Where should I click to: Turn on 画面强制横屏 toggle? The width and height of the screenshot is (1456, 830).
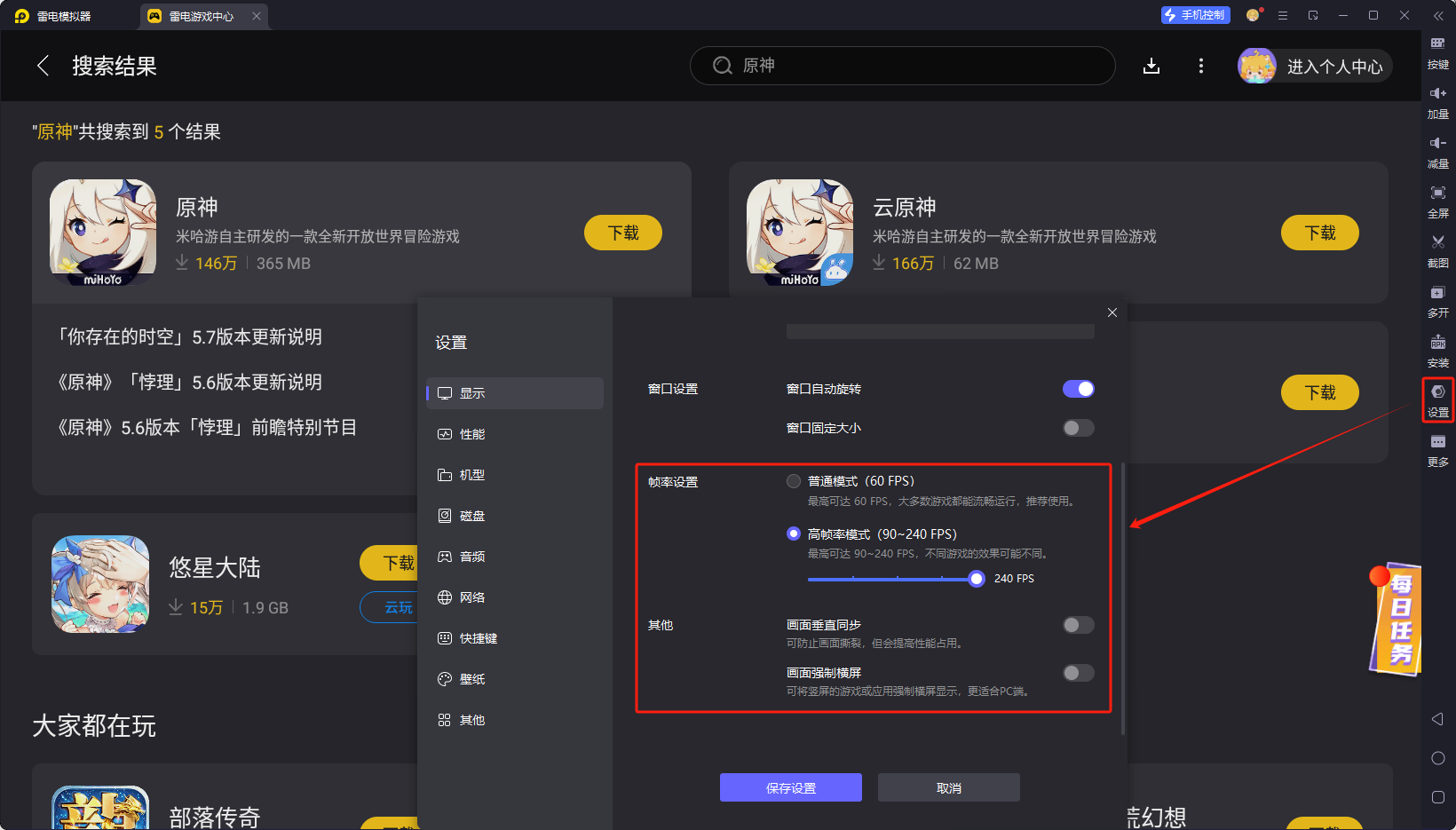pos(1079,673)
